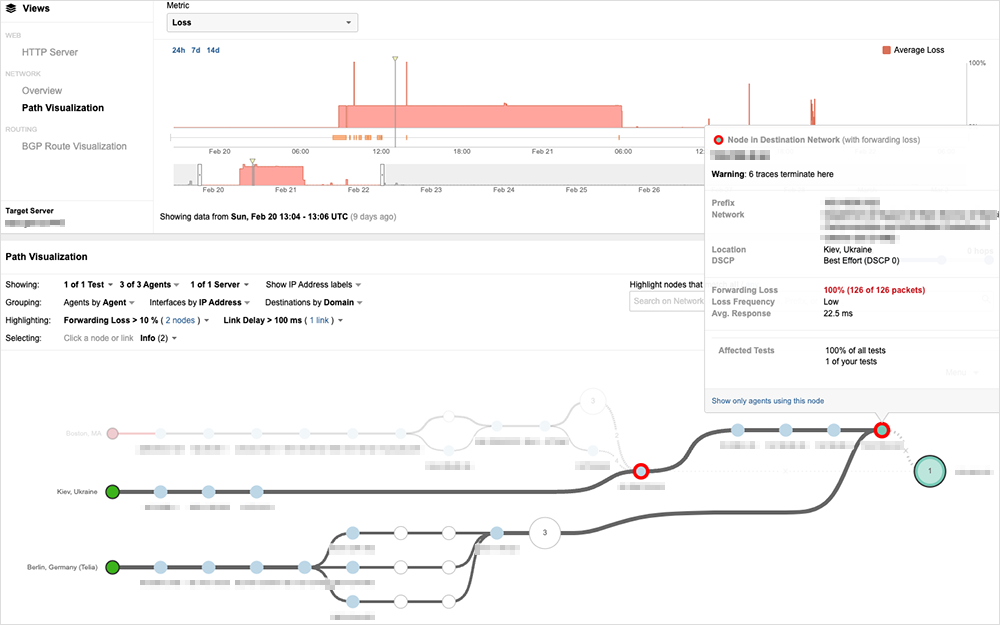Open the network Overview view

click(x=42, y=91)
